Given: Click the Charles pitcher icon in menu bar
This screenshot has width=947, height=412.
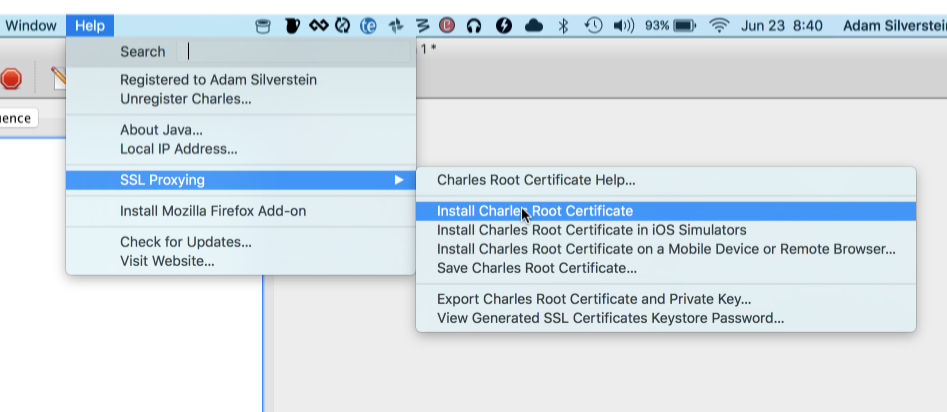Looking at the screenshot, I should click(x=292, y=26).
